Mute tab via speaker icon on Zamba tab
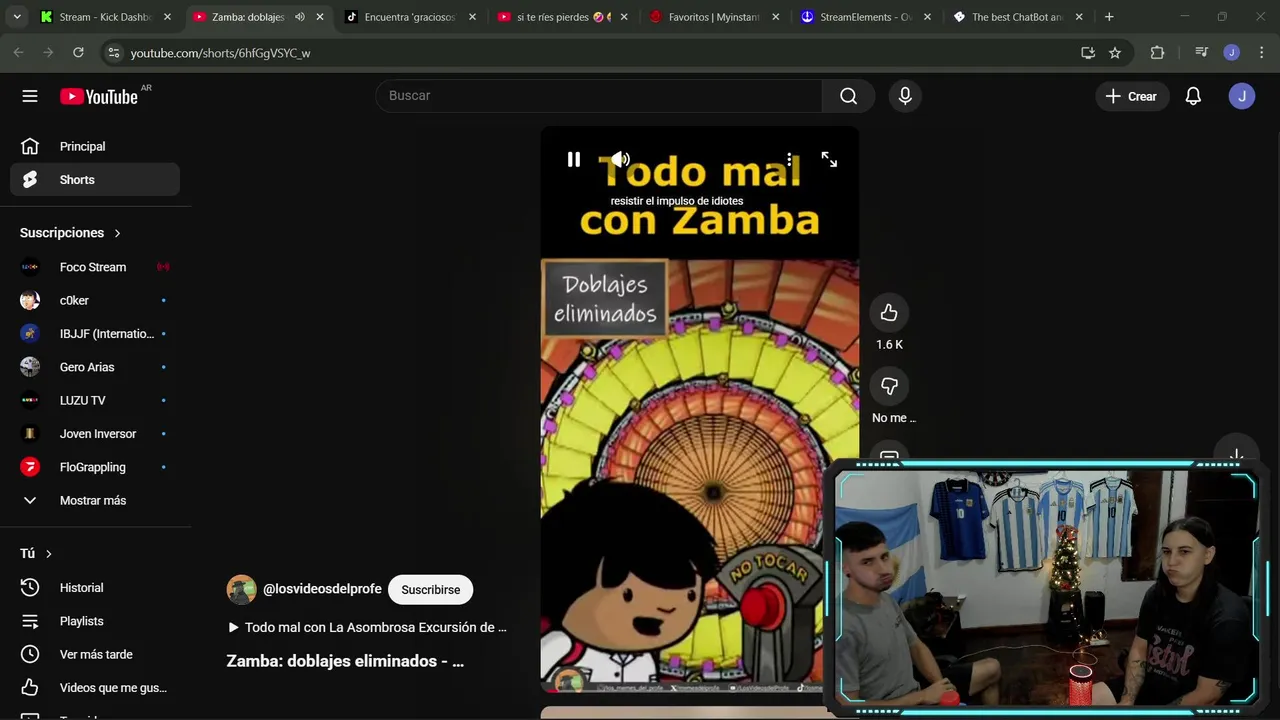This screenshot has width=1280, height=720. click(300, 17)
